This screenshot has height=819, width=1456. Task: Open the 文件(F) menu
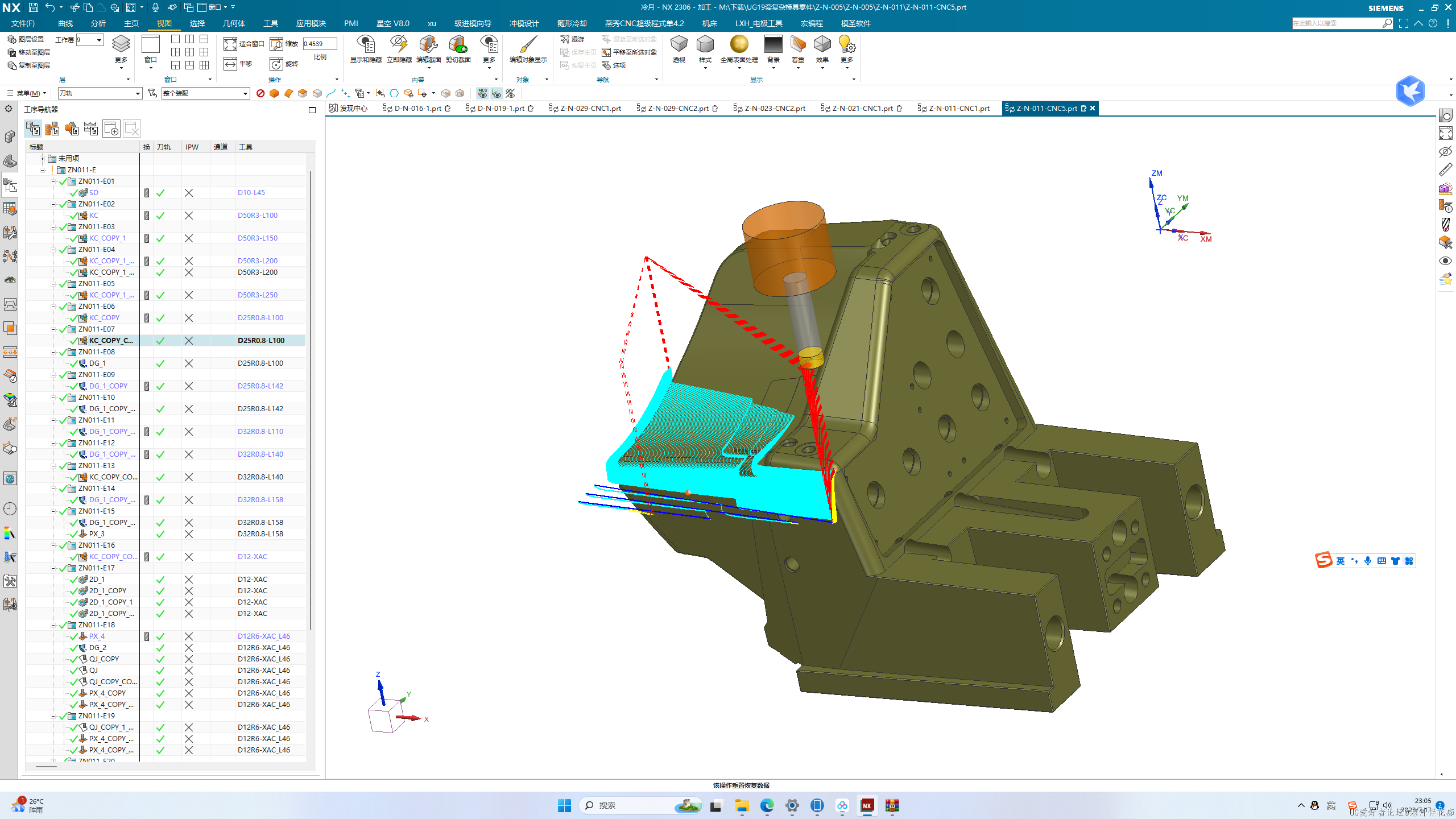click(x=23, y=23)
